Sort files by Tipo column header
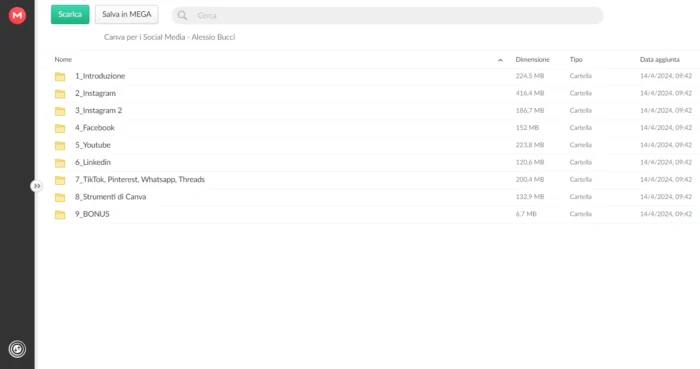Viewport: 700px width, 369px height. click(x=576, y=59)
